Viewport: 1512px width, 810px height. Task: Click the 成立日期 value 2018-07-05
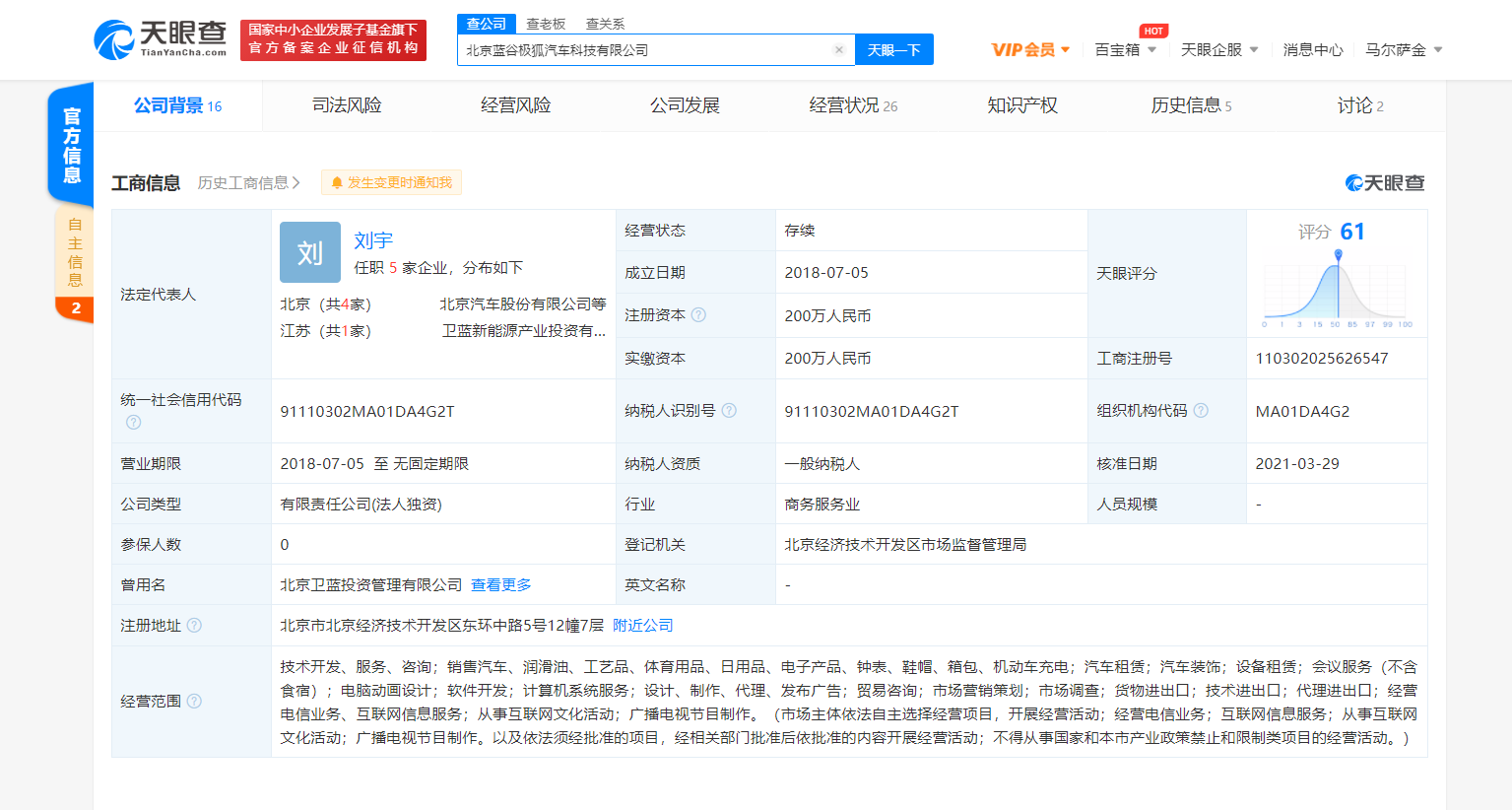coord(826,273)
